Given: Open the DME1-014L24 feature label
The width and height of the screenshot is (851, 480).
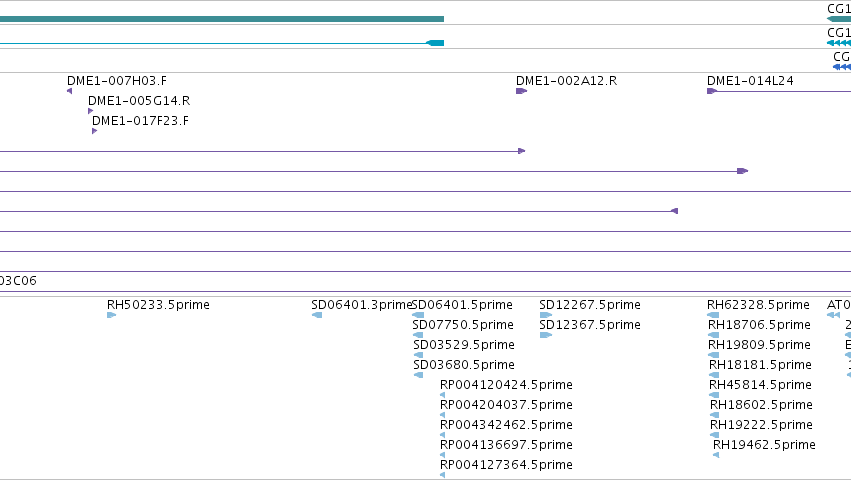Looking at the screenshot, I should pos(750,81).
